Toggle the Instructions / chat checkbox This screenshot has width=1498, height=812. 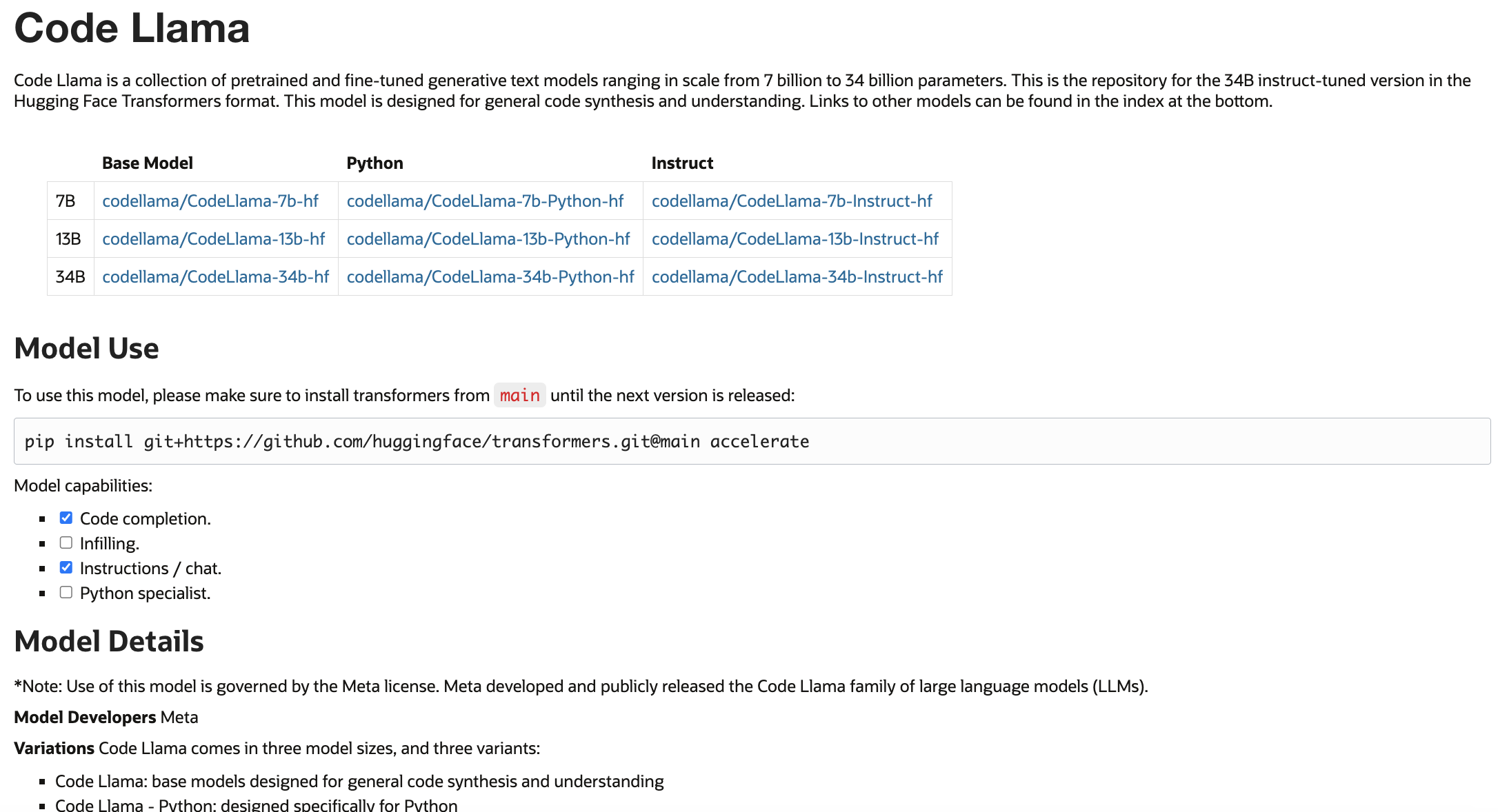click(x=66, y=567)
